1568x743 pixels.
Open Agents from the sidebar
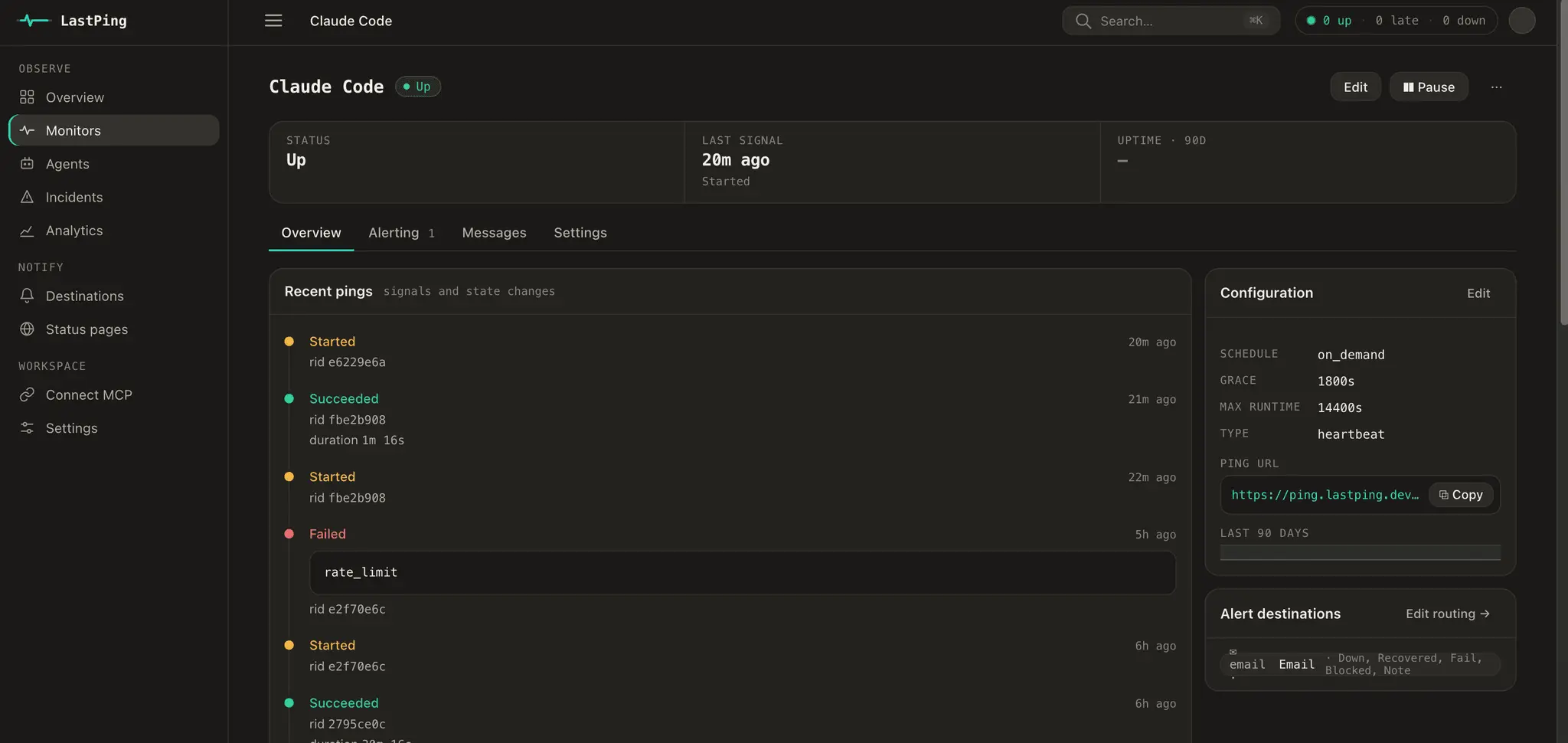[x=114, y=164]
